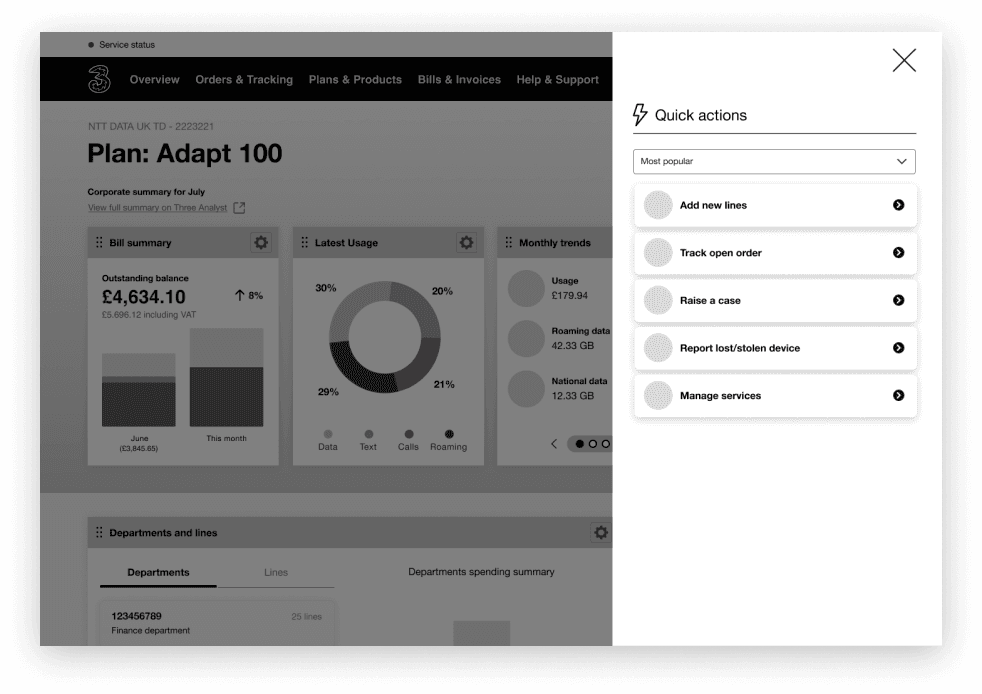Screen dimensions: 982x694
Task: Click the June bar in bill chart
Action: coord(138,390)
